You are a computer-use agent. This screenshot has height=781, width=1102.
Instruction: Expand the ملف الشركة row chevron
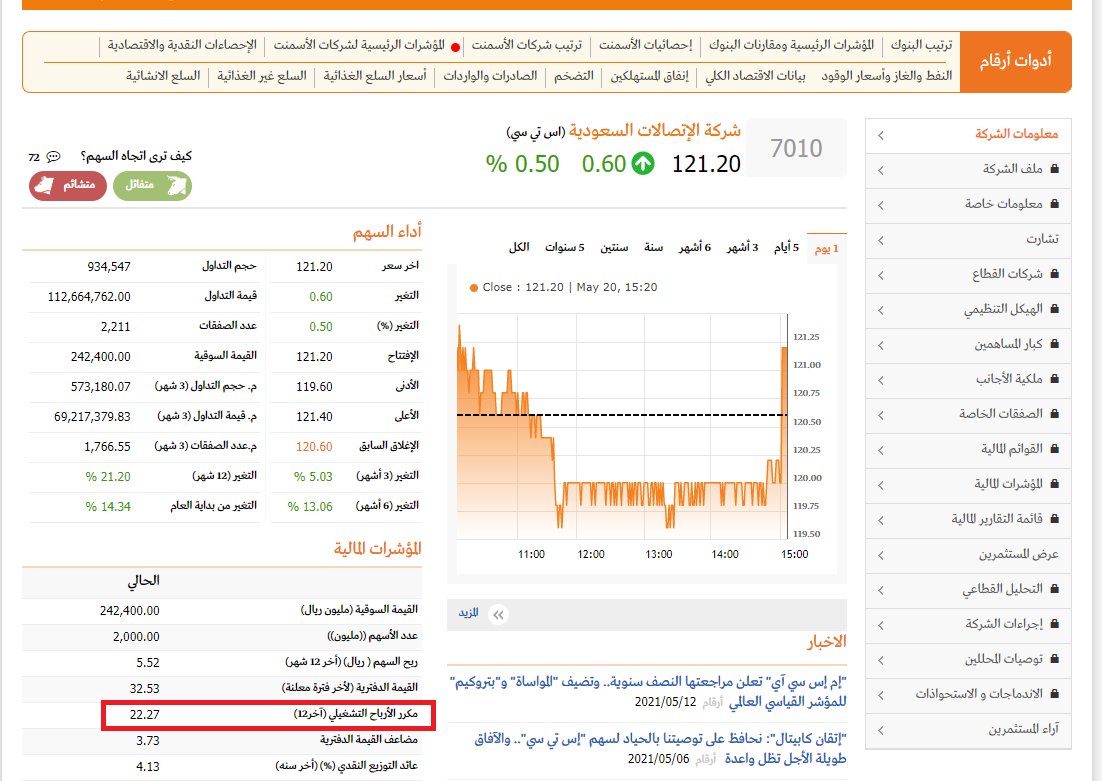[881, 169]
